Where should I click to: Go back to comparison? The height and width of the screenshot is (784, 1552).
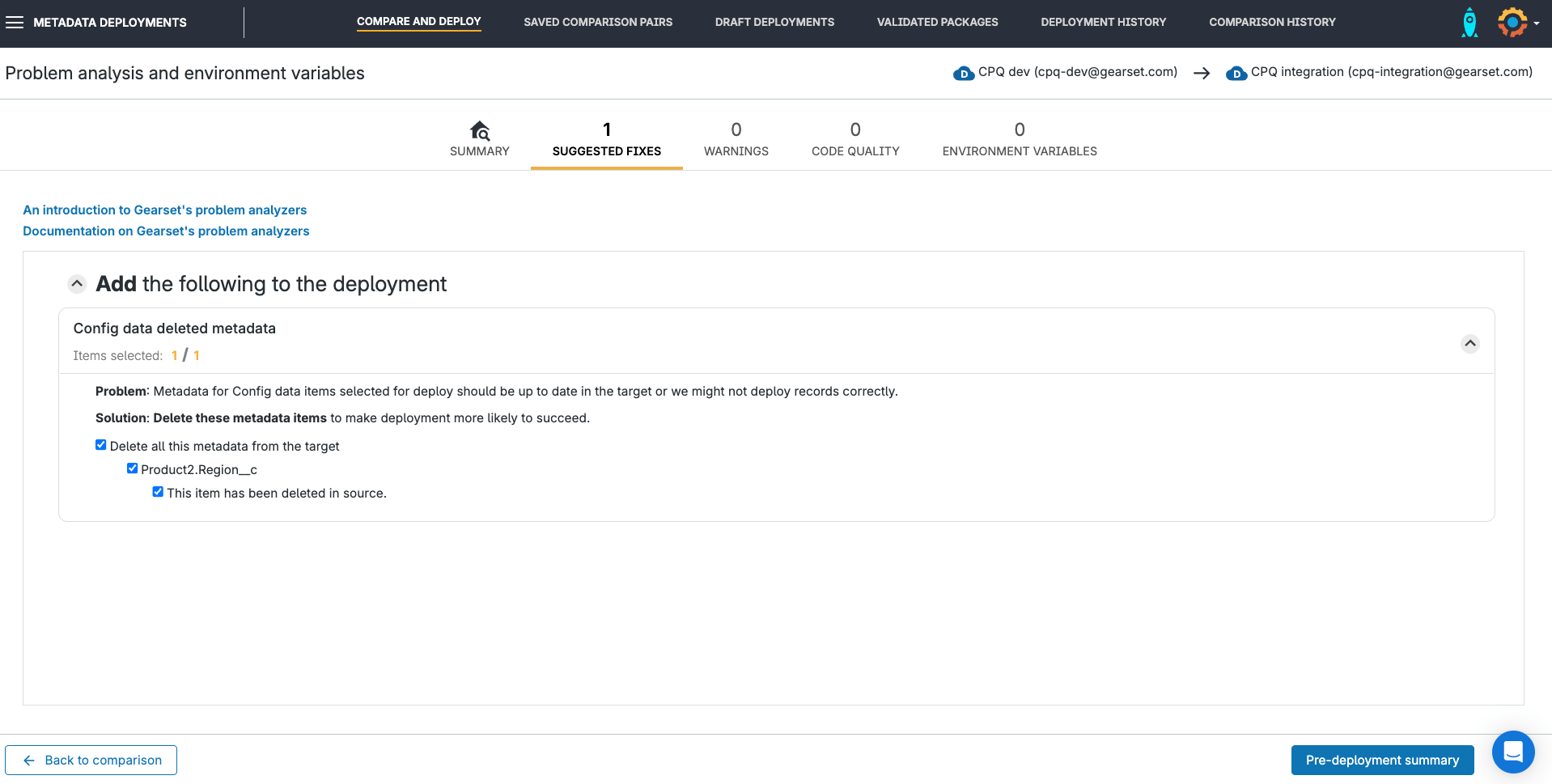[91, 761]
